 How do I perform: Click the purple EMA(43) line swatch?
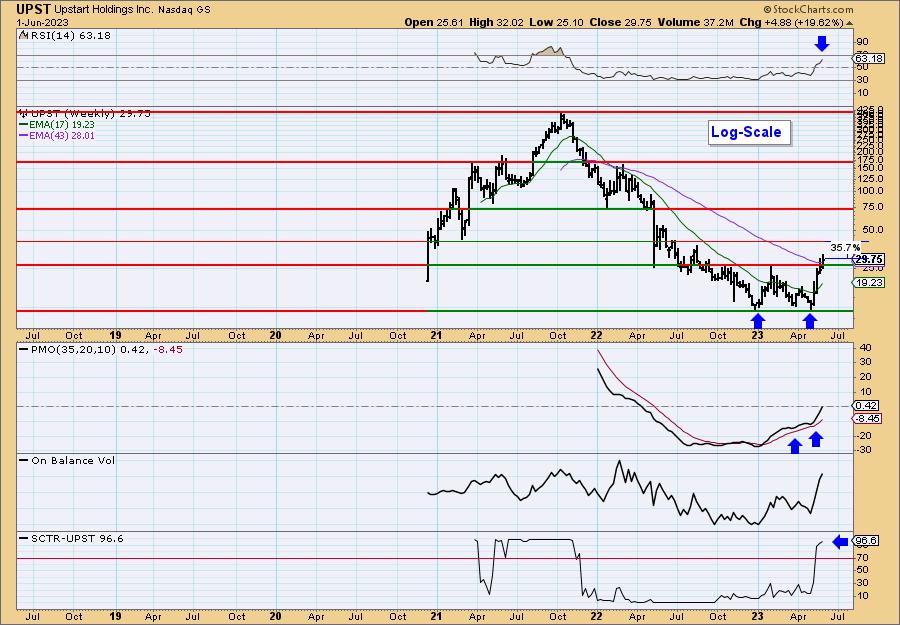23,136
